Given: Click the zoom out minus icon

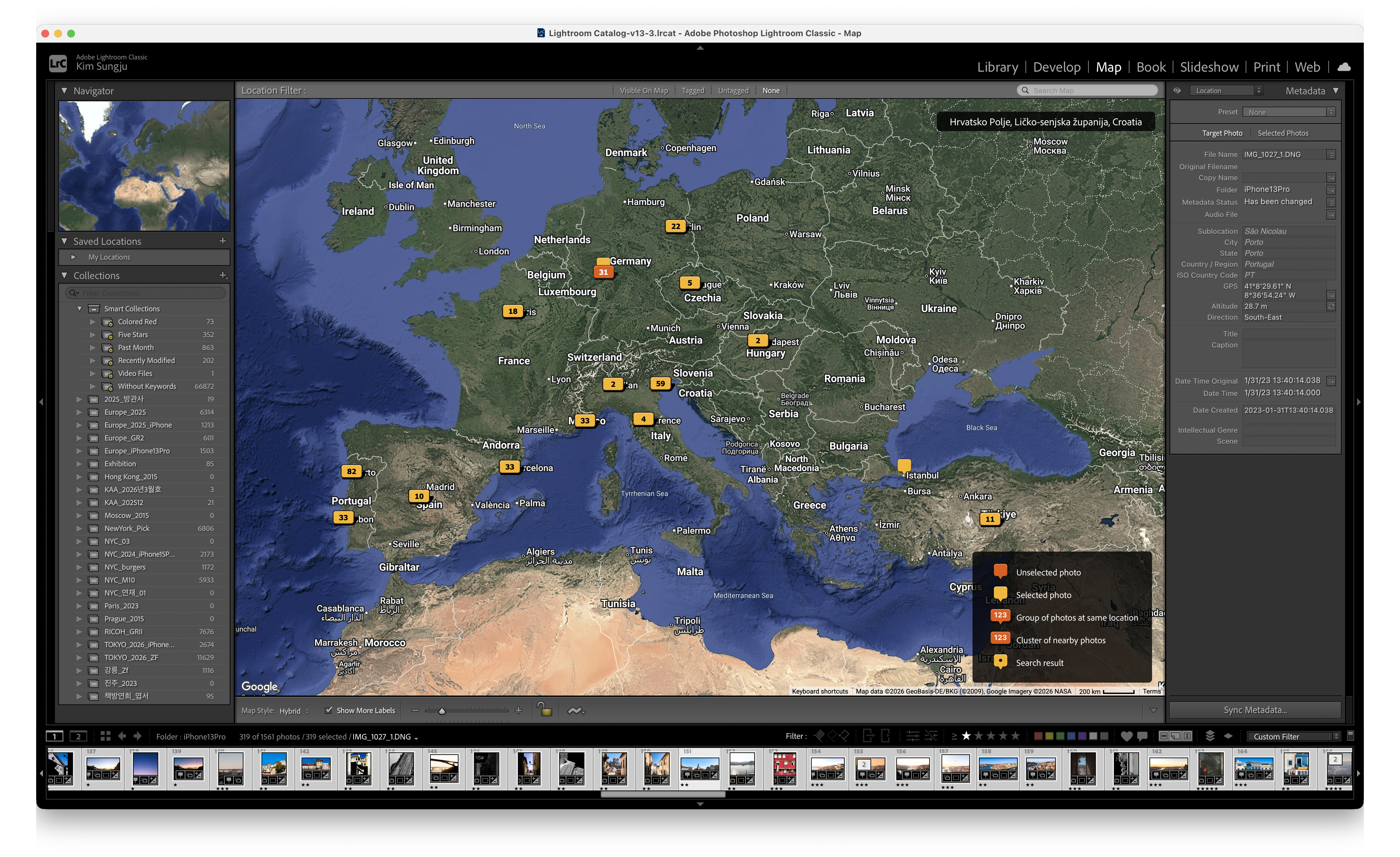Looking at the screenshot, I should click(415, 710).
